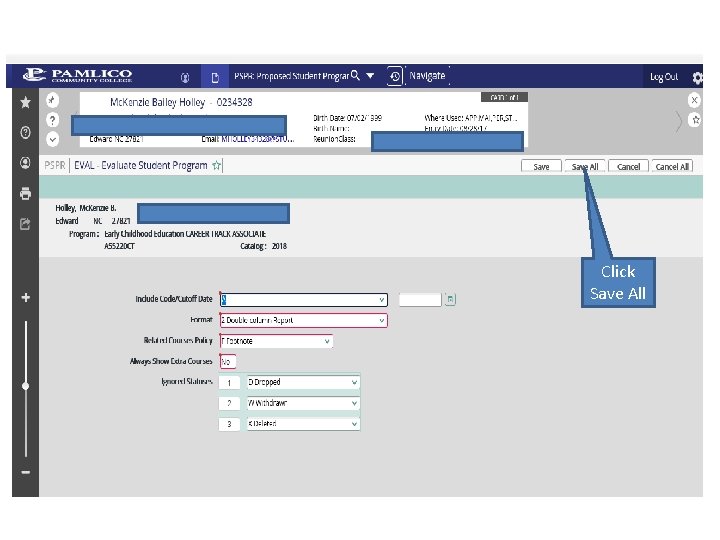Click the Catalog 2018 text

263,246
